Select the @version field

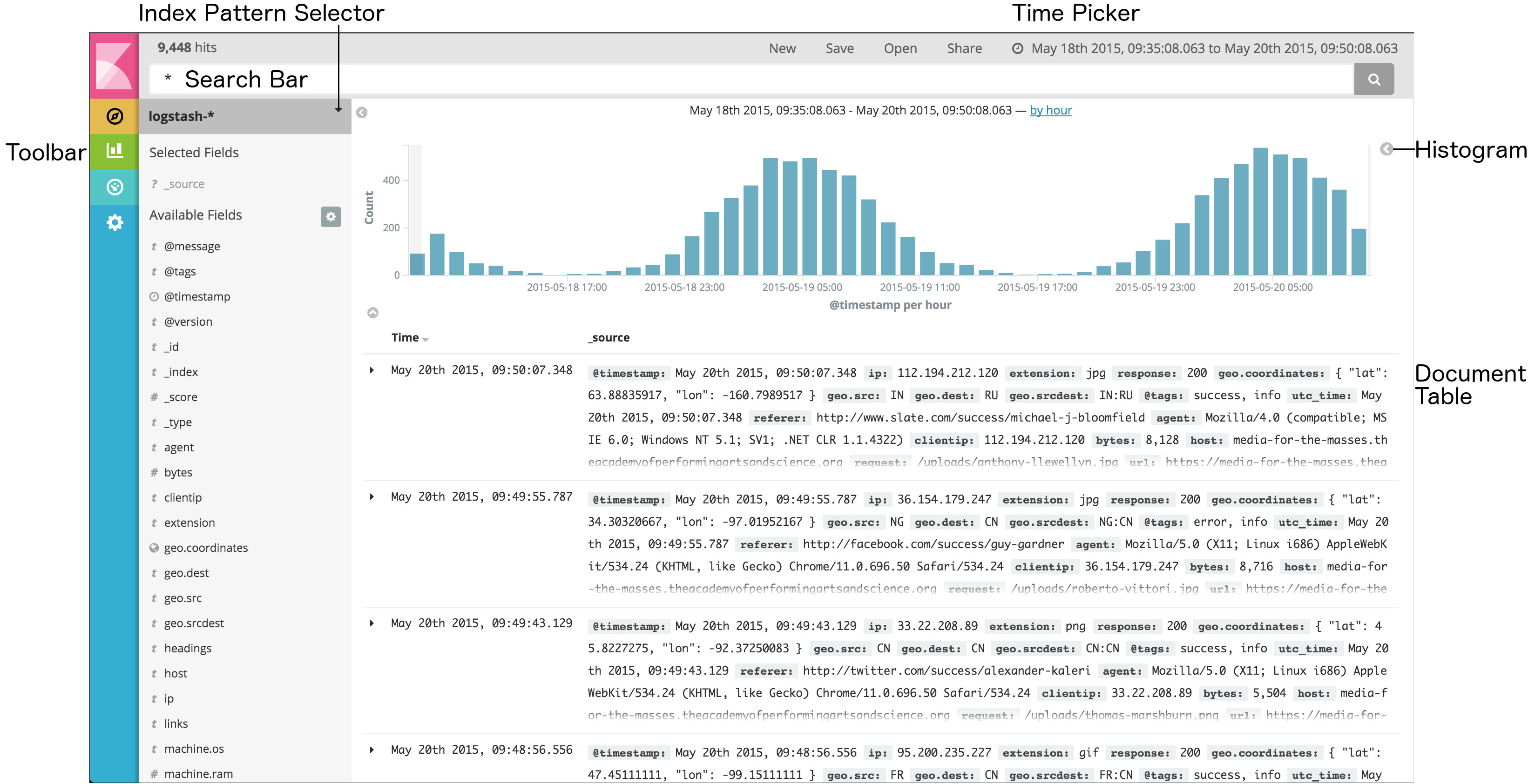188,322
